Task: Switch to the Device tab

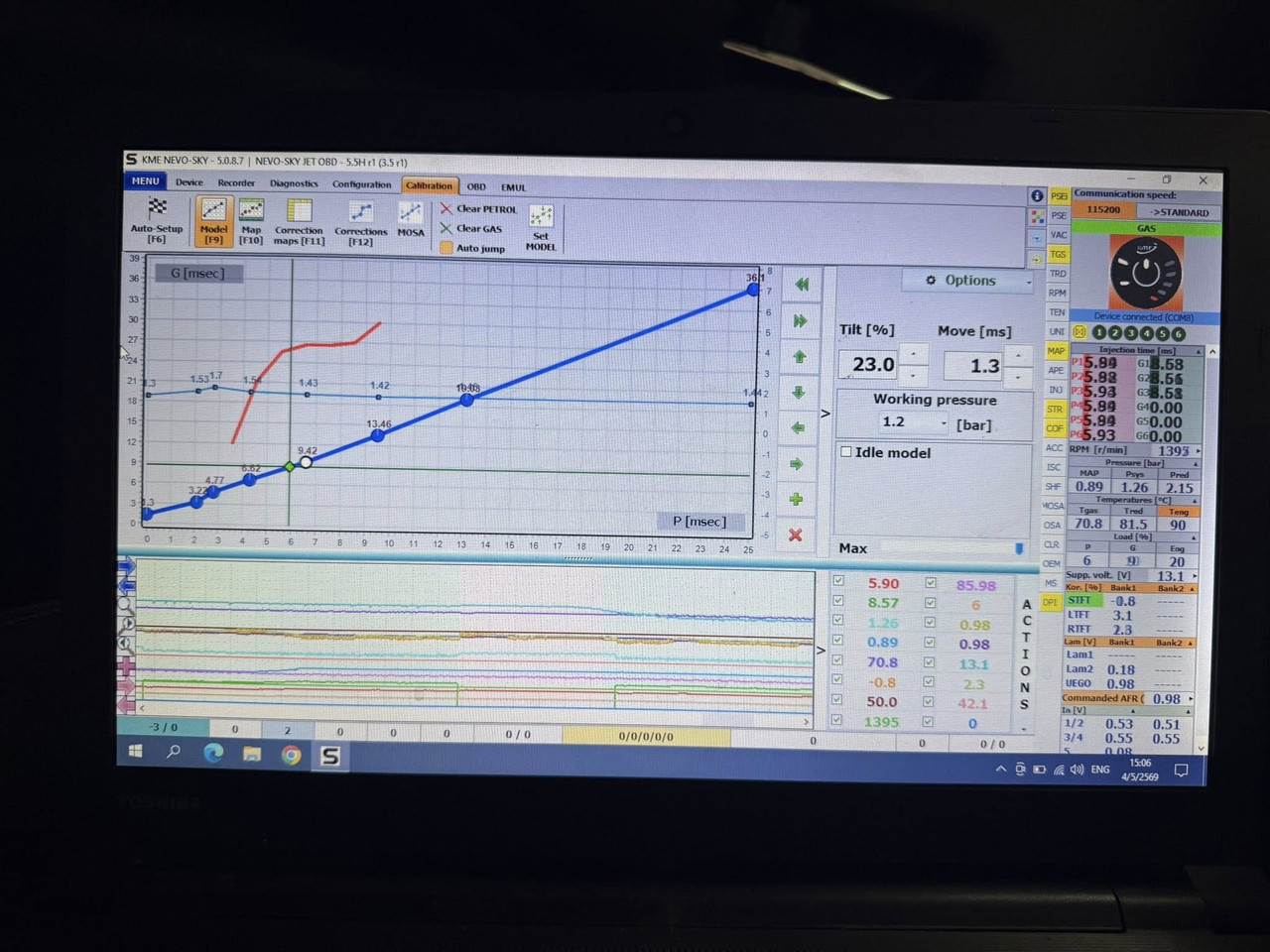Action: coord(189,182)
